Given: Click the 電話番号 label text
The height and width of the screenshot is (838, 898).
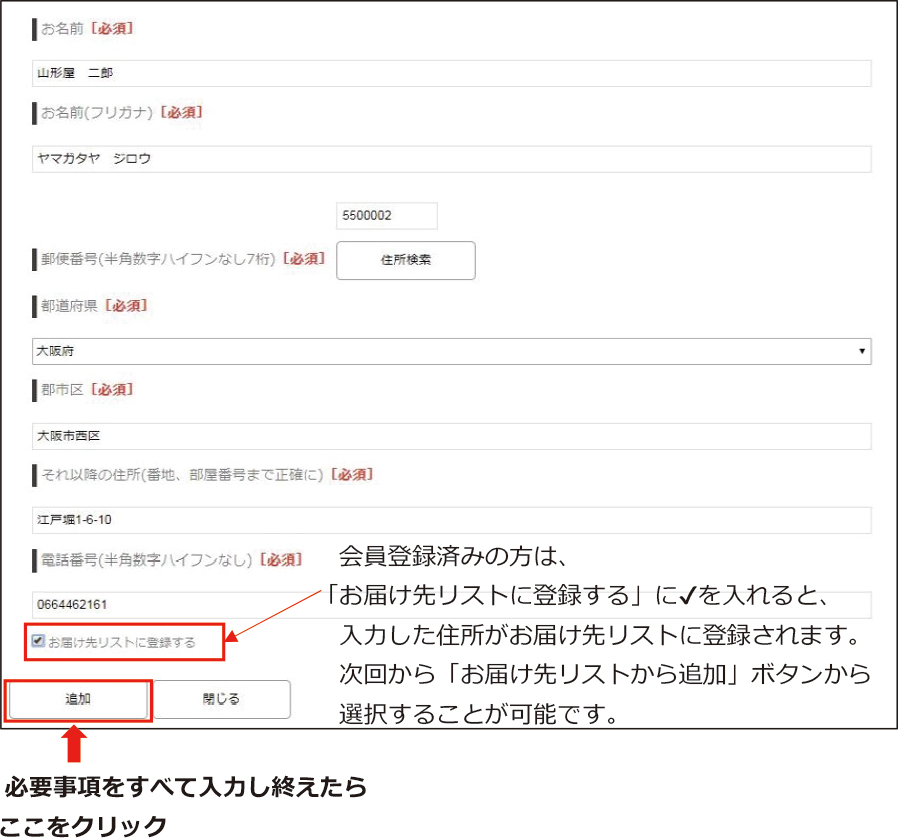Looking at the screenshot, I should pyautogui.click(x=146, y=560).
